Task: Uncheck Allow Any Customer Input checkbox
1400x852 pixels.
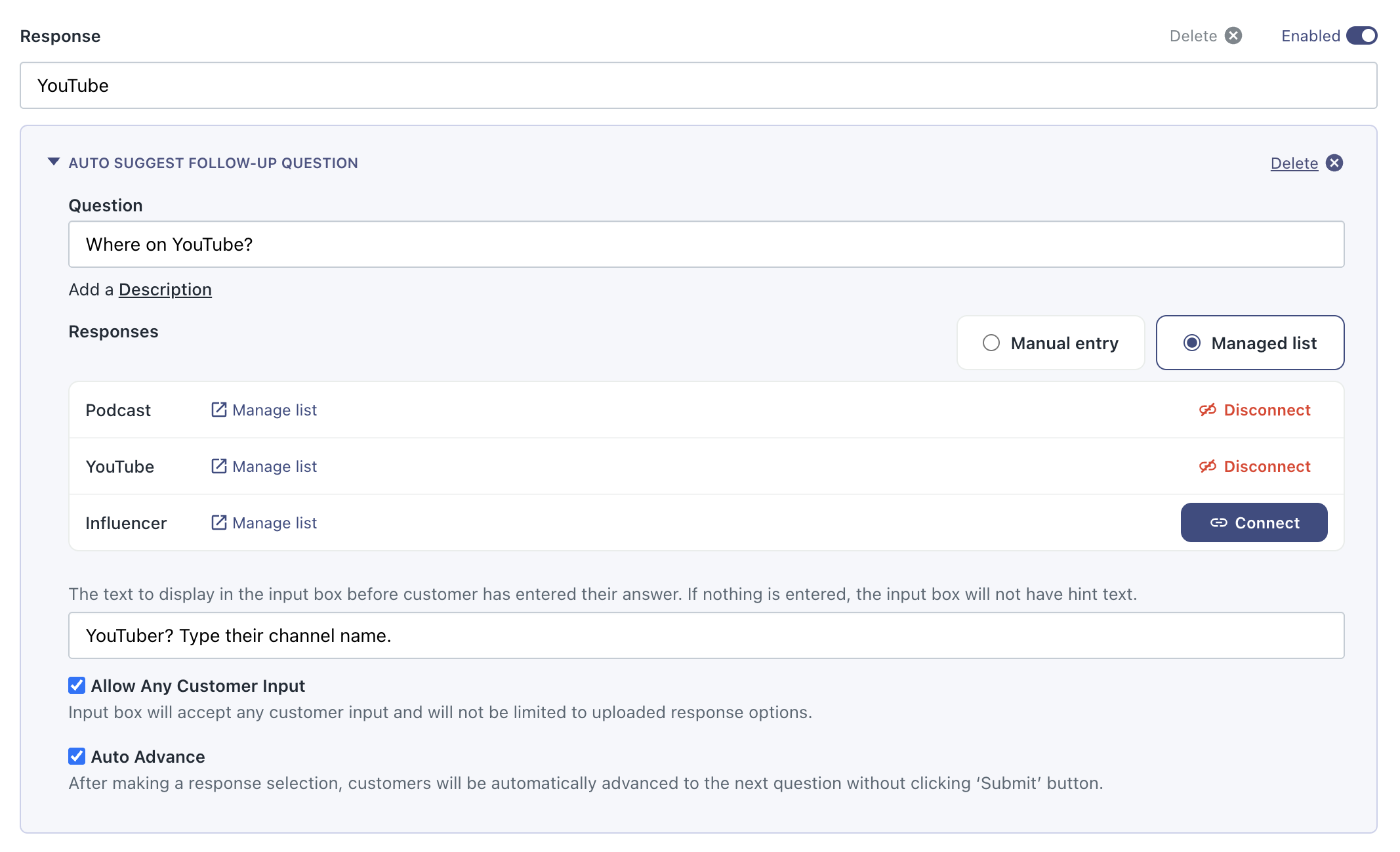Action: pyautogui.click(x=77, y=685)
